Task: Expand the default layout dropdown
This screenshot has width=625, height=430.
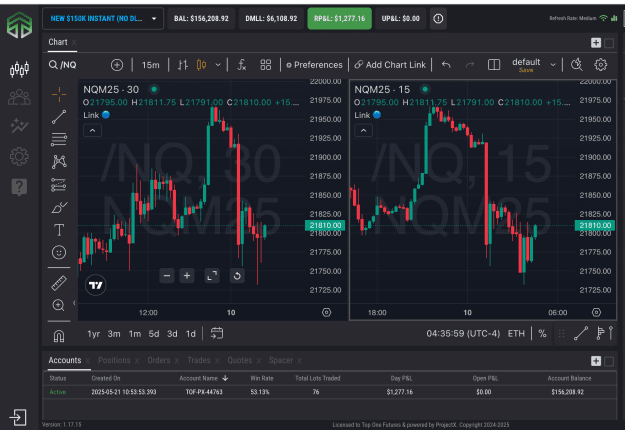Action: pyautogui.click(x=553, y=65)
